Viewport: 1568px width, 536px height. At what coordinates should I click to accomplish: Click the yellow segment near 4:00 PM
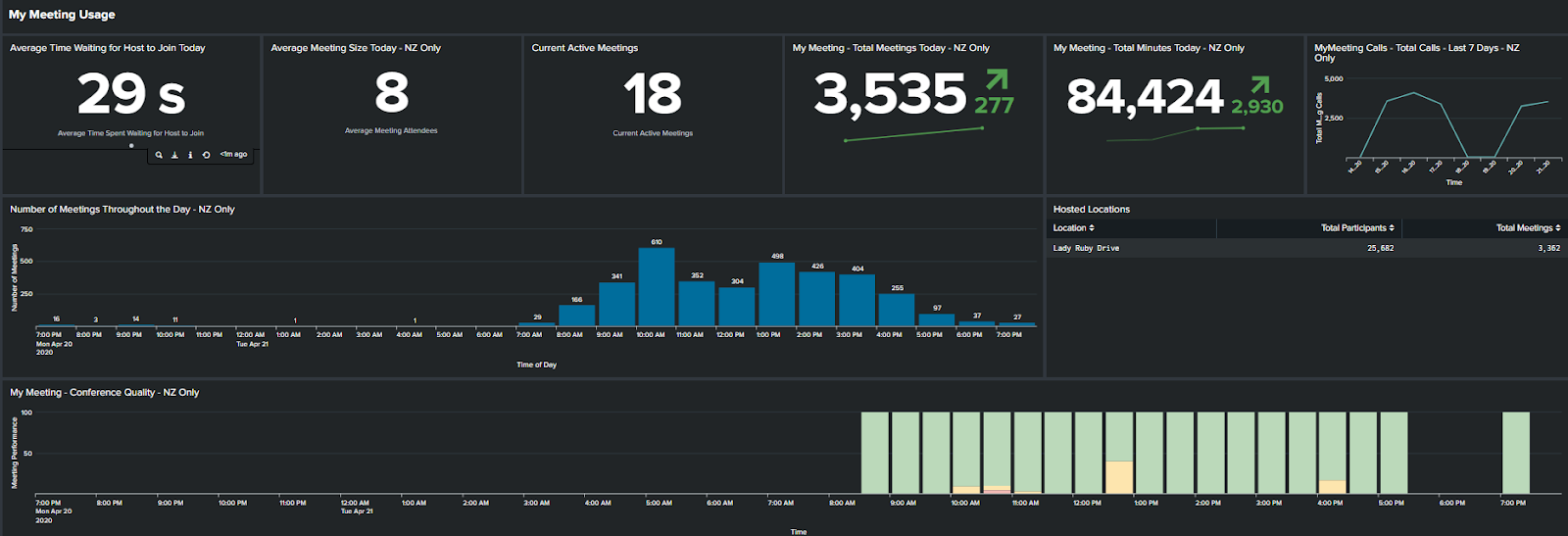(x=1332, y=487)
